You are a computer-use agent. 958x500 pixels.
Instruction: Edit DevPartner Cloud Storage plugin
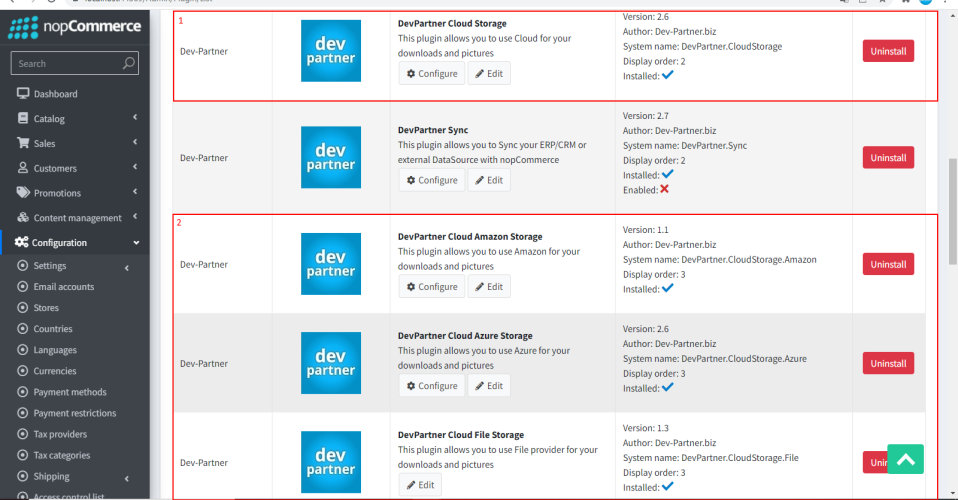tap(489, 73)
